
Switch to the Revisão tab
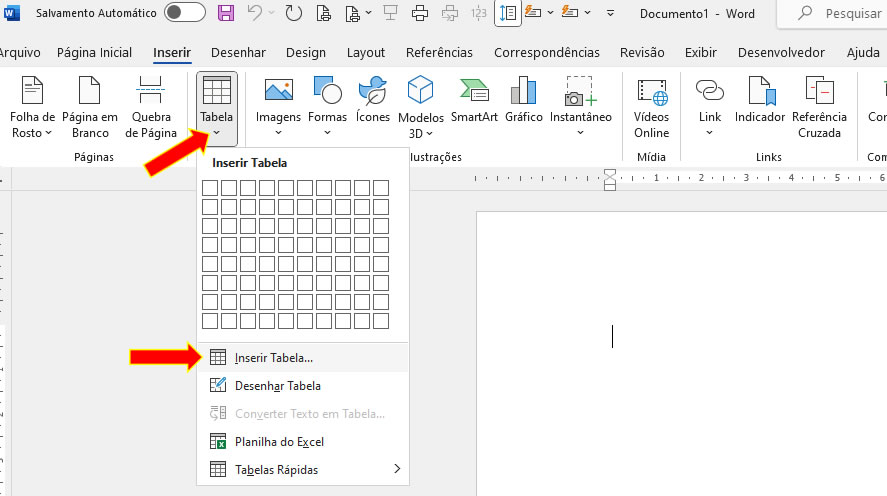pos(642,53)
